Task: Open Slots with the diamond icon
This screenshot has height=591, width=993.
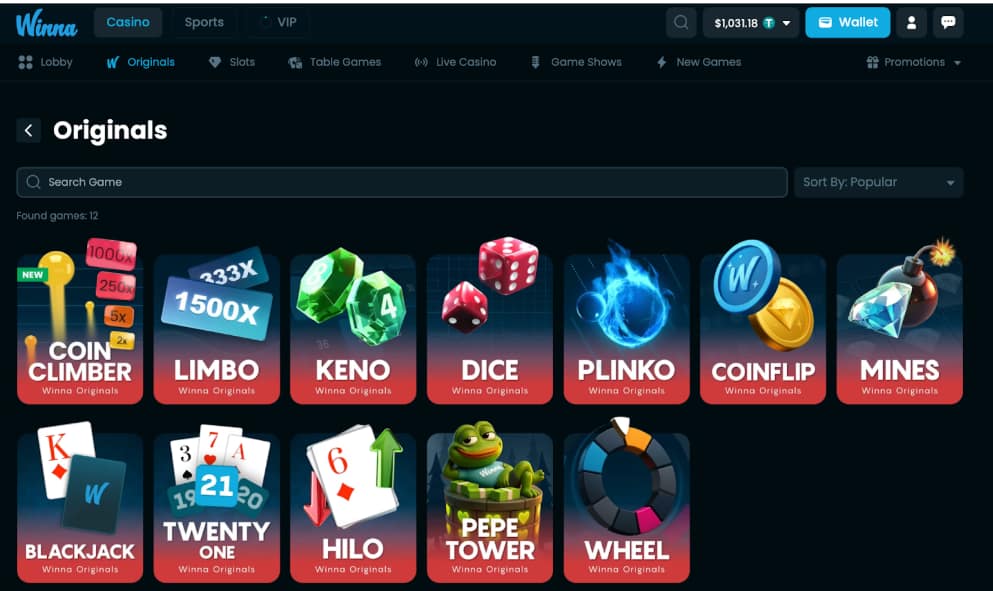Action: point(232,62)
